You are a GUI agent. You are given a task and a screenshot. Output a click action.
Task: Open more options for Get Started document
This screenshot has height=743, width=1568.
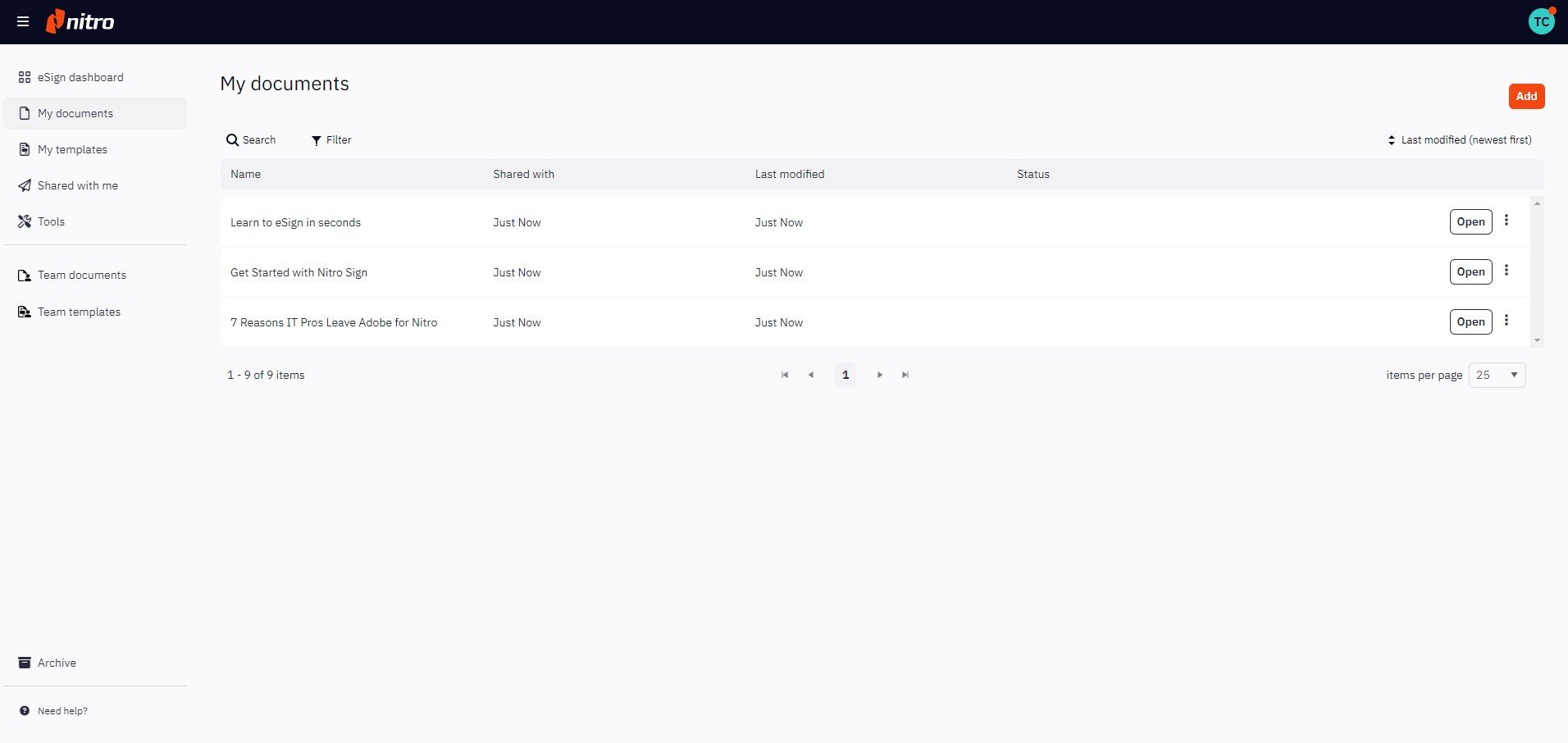1506,271
